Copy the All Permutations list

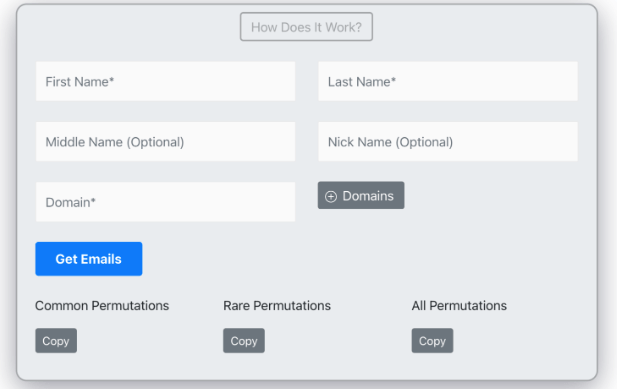[x=432, y=341]
